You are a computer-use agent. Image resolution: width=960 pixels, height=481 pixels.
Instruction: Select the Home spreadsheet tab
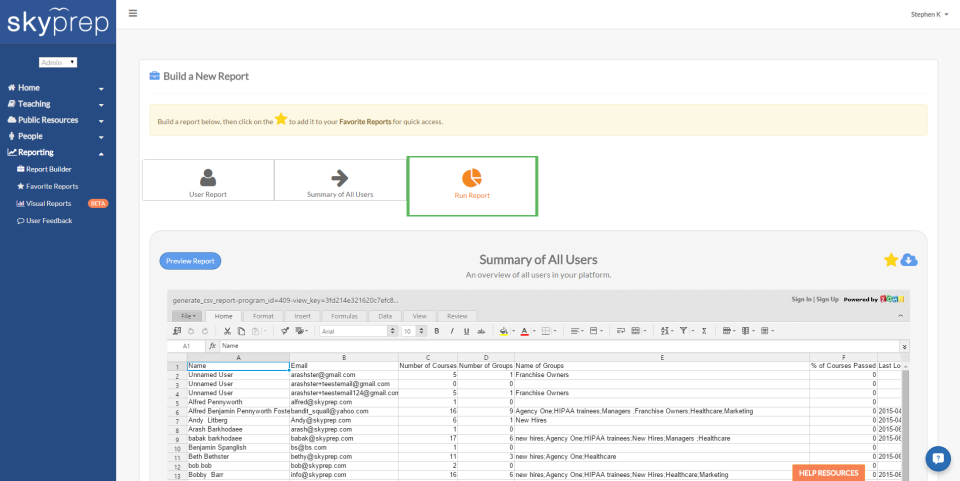coord(223,316)
